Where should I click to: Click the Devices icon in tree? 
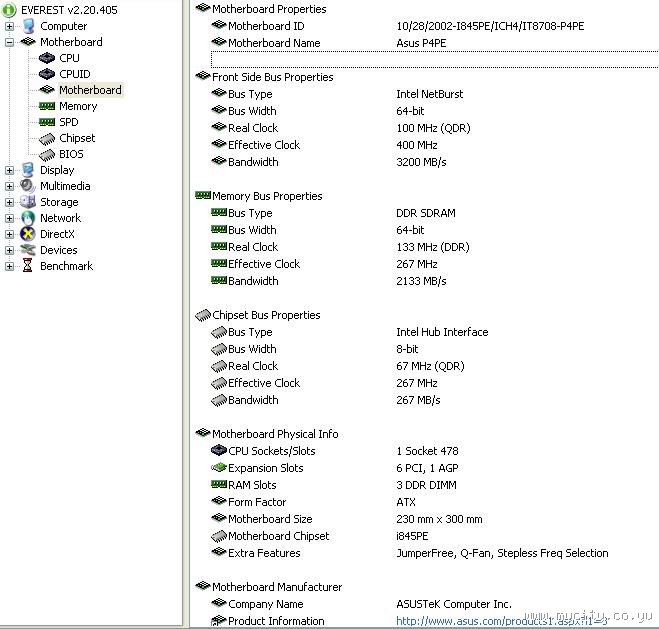tap(28, 250)
